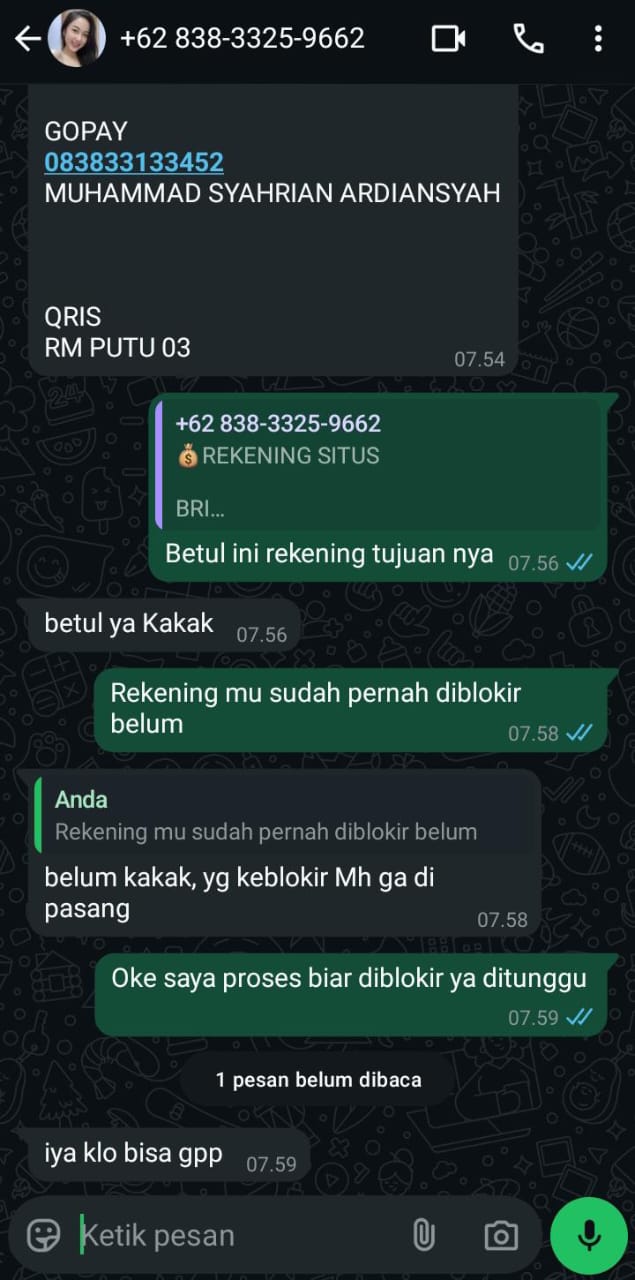
Task: Tap the quoted Anda reply preview
Action: pyautogui.click(x=285, y=815)
